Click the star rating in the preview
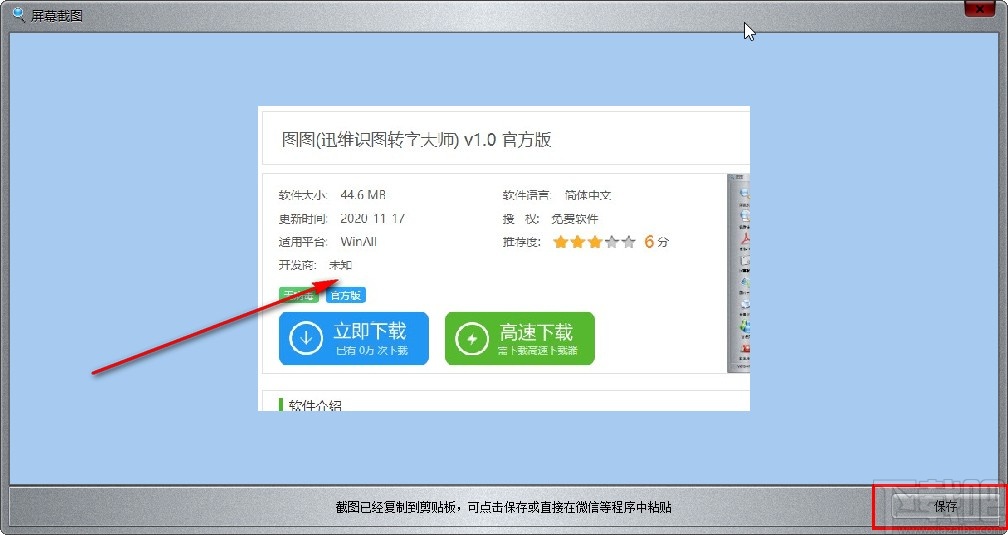 tap(594, 242)
